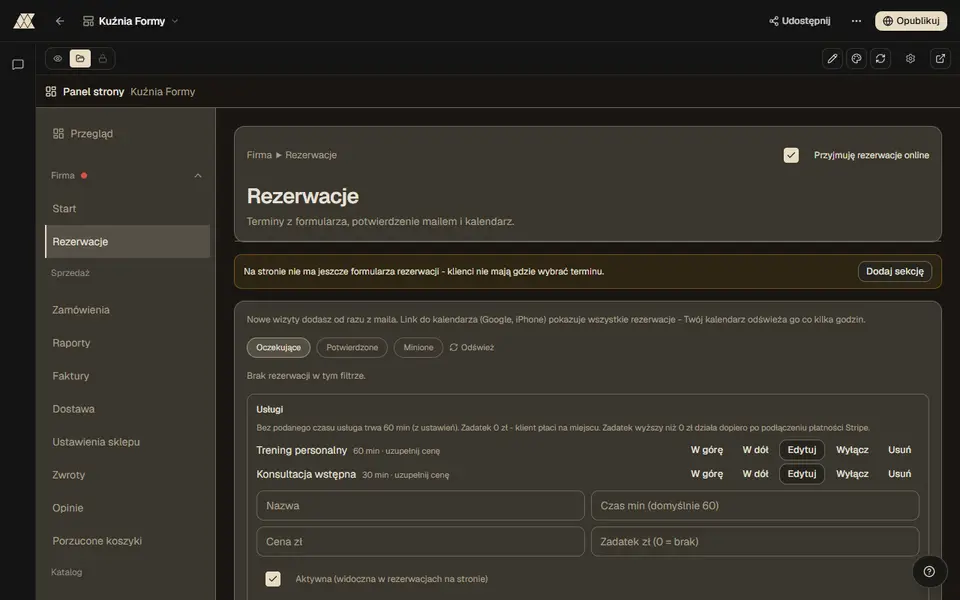Select Rezerwacje in the sidebar

tap(127, 241)
